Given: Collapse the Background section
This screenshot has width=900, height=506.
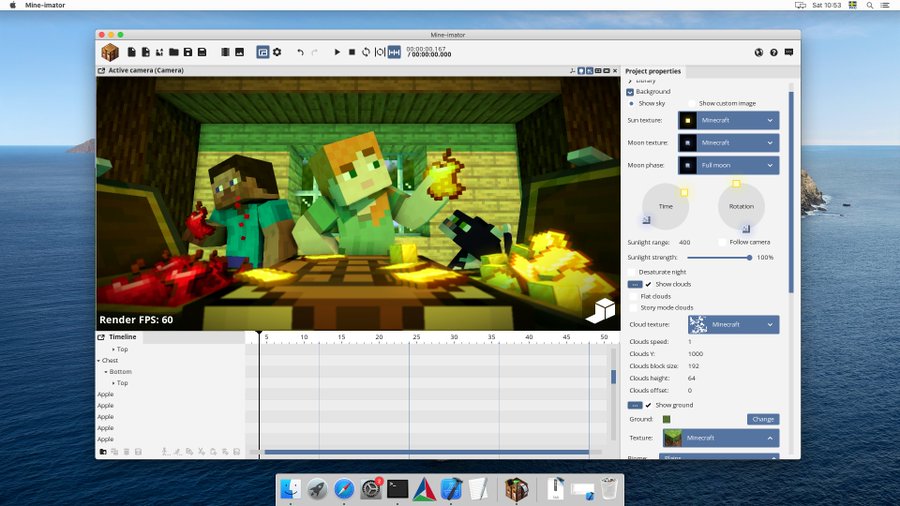Looking at the screenshot, I should 630,92.
